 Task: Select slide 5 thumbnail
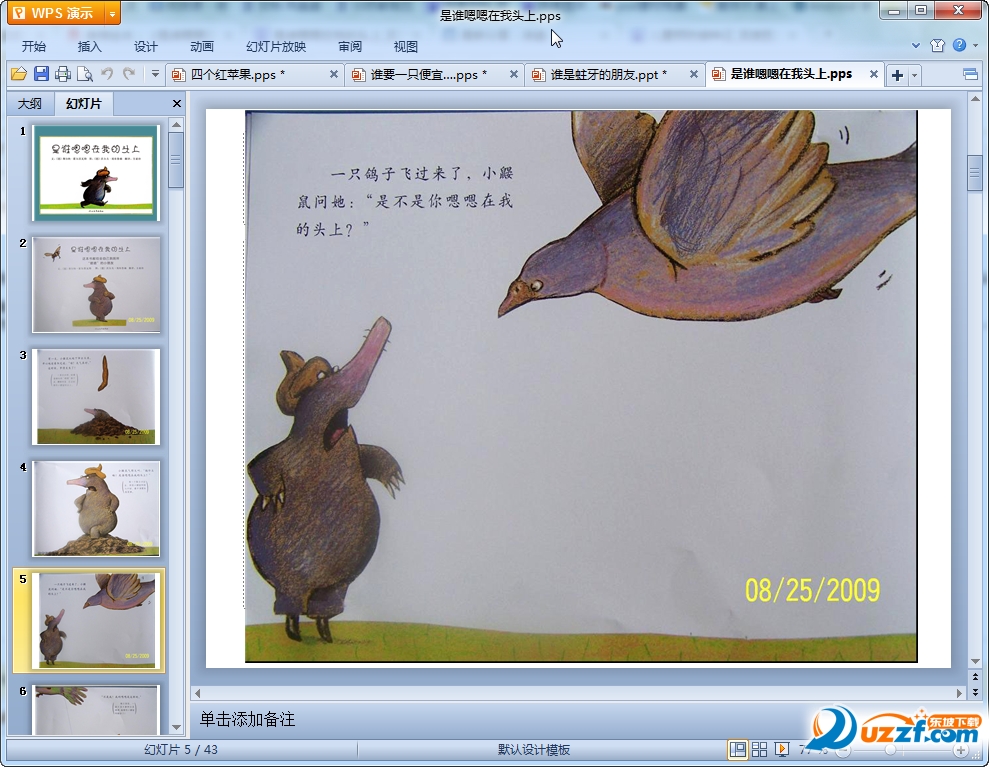pos(97,621)
